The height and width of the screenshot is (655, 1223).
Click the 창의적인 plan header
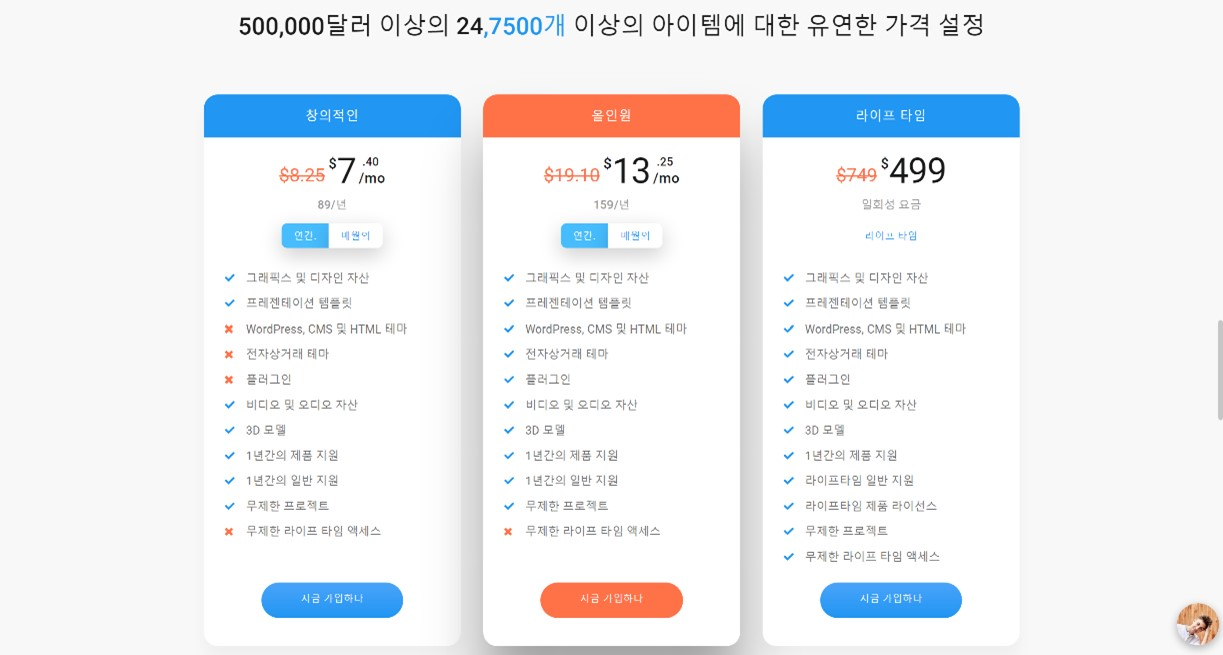click(332, 116)
